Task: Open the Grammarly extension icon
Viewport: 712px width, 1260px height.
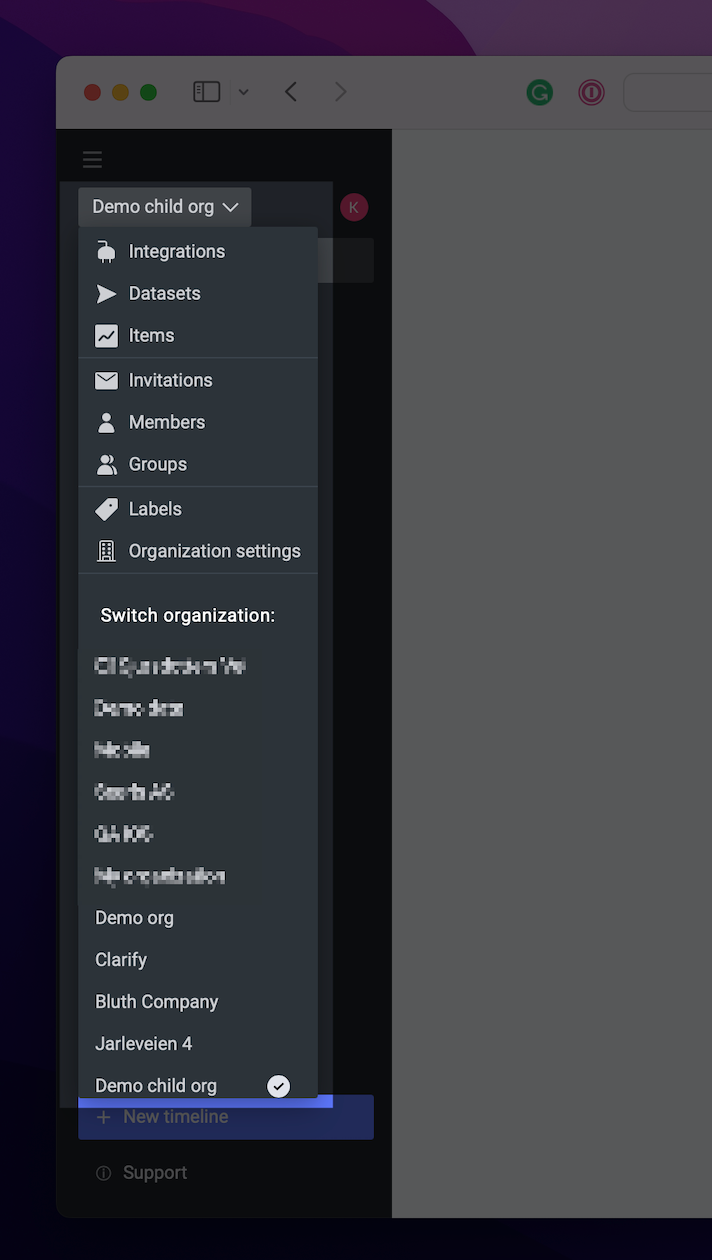Action: pyautogui.click(x=540, y=93)
